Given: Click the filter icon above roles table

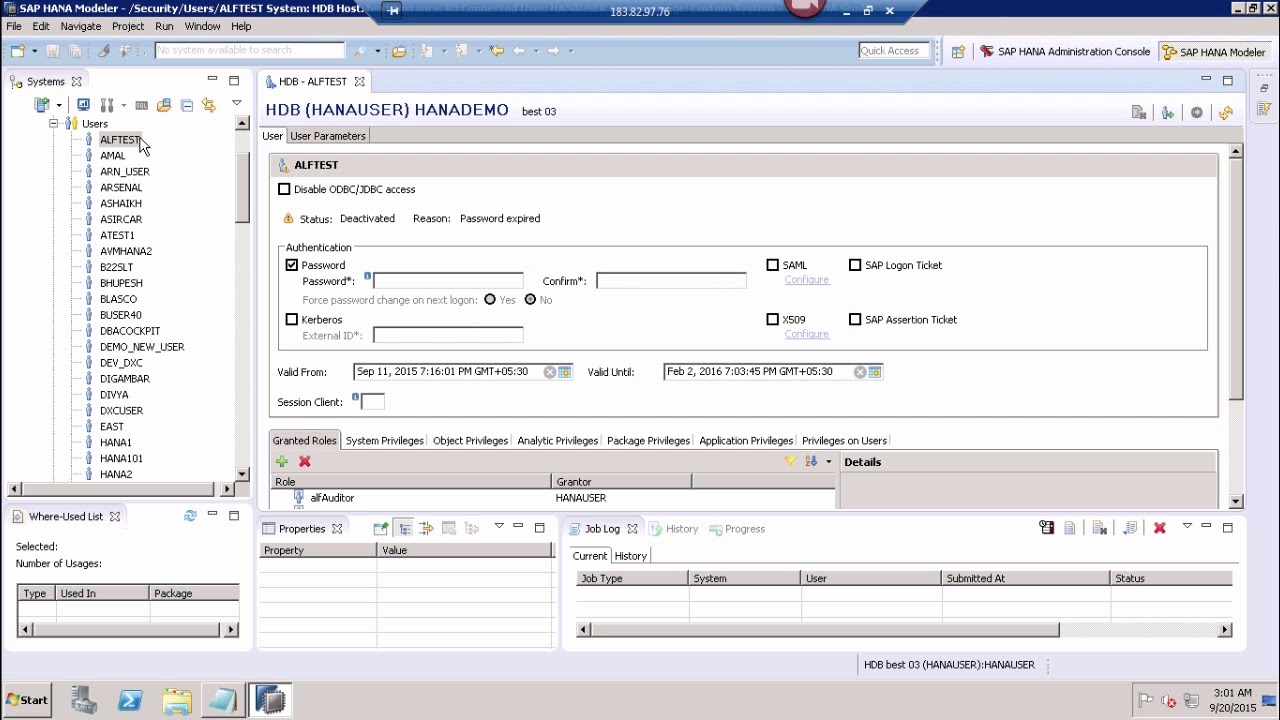Looking at the screenshot, I should click(x=790, y=461).
